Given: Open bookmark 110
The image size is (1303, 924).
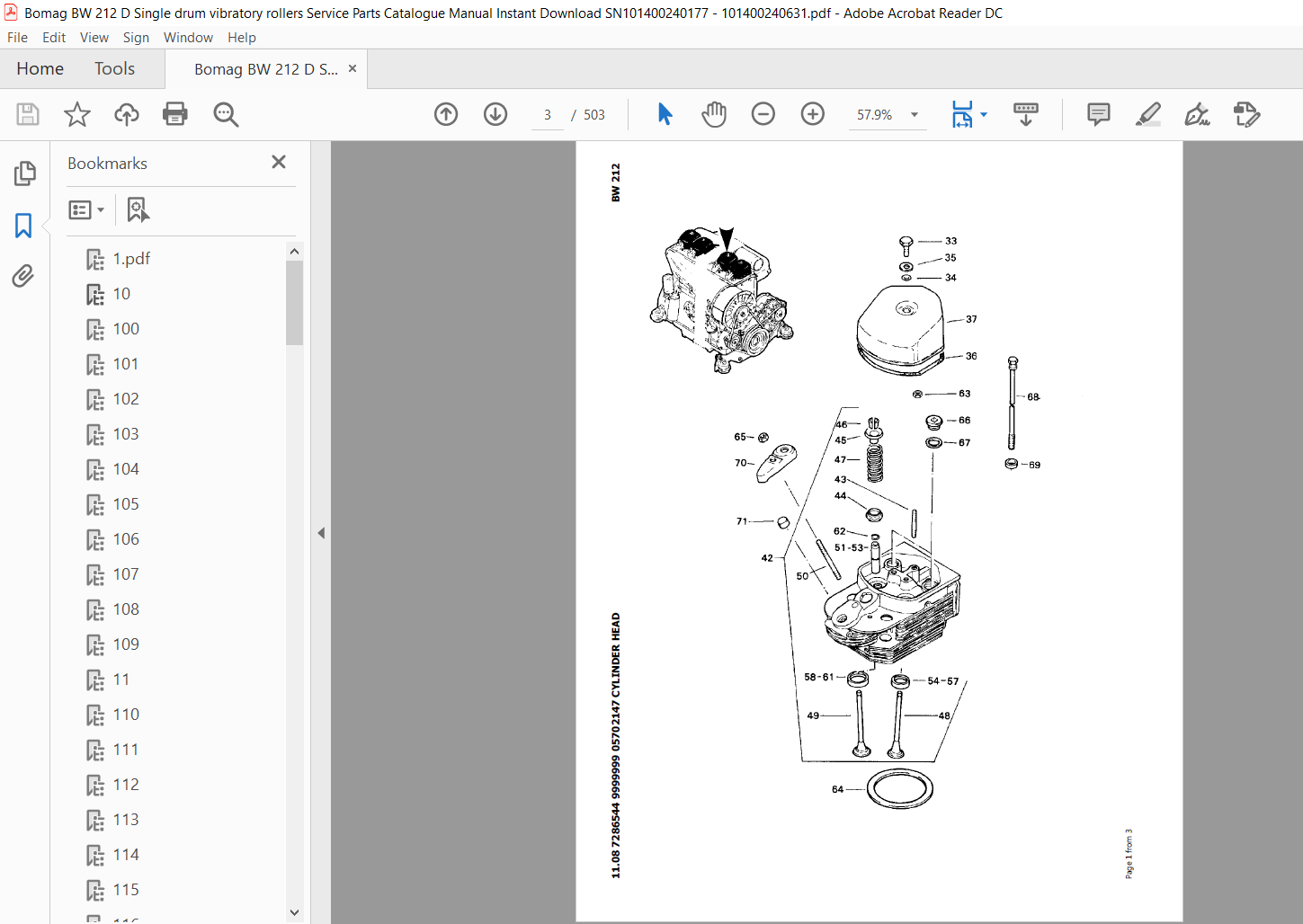Looking at the screenshot, I should tap(126, 715).
